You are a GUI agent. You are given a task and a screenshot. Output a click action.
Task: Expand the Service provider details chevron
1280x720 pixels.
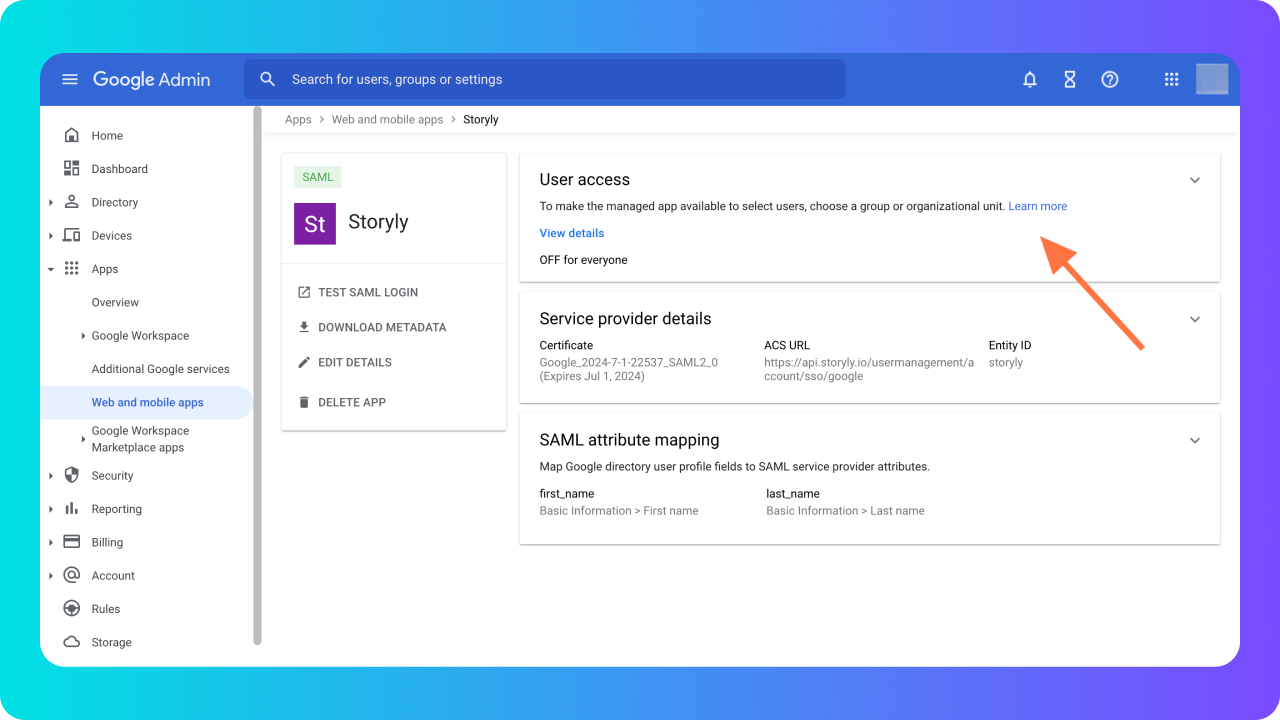click(1194, 319)
